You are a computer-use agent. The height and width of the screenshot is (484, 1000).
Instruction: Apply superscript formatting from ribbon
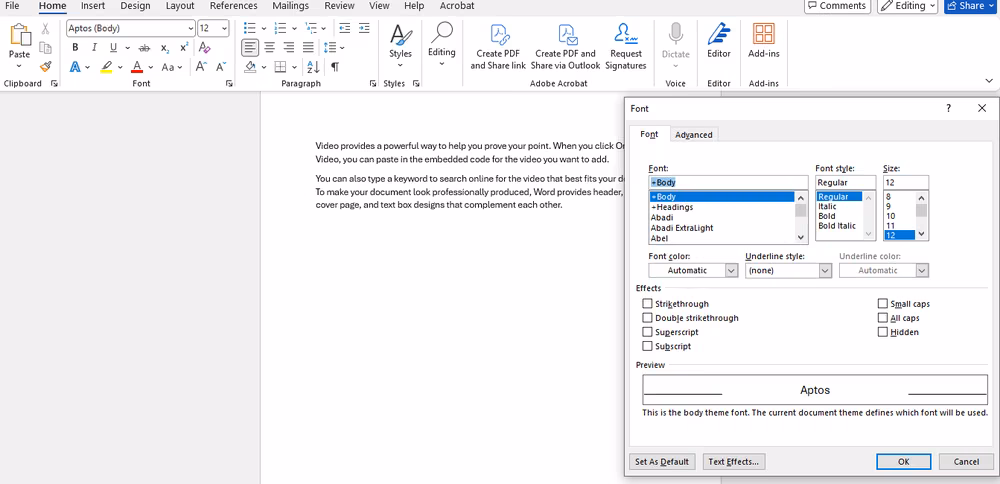tap(184, 47)
